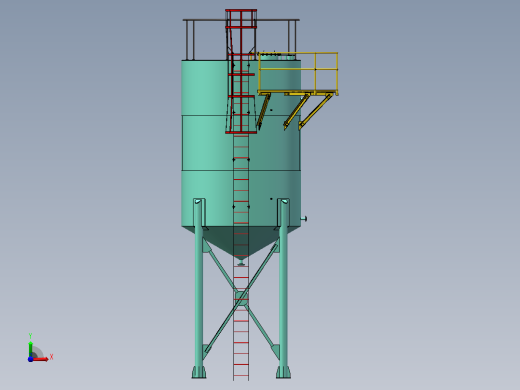520x390 pixels.
Task: Select the red ladder safety cage
Action: (241, 72)
